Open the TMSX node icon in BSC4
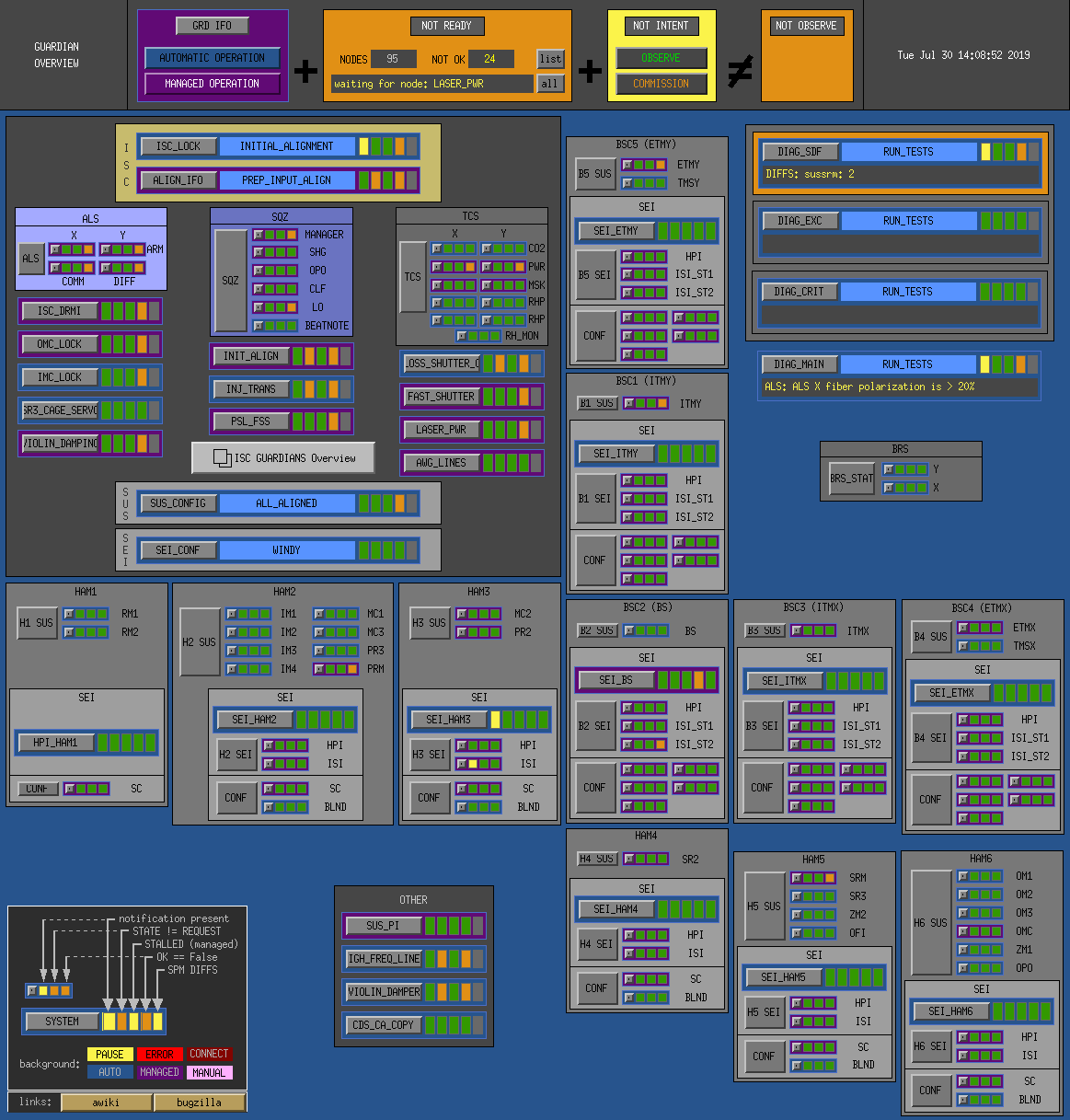This screenshot has width=1070, height=1120. point(963,646)
